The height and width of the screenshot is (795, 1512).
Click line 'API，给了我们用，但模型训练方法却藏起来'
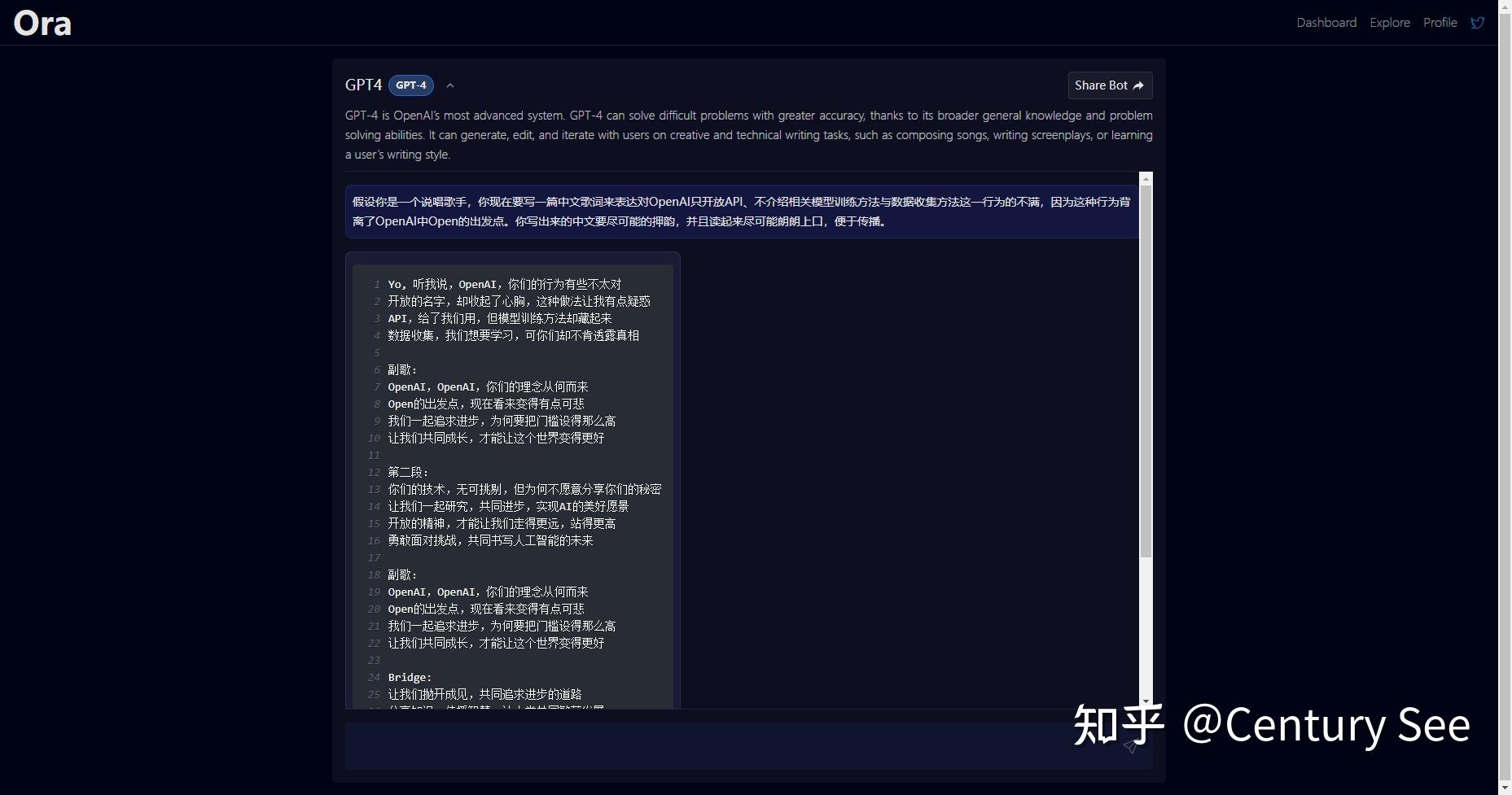coord(499,319)
